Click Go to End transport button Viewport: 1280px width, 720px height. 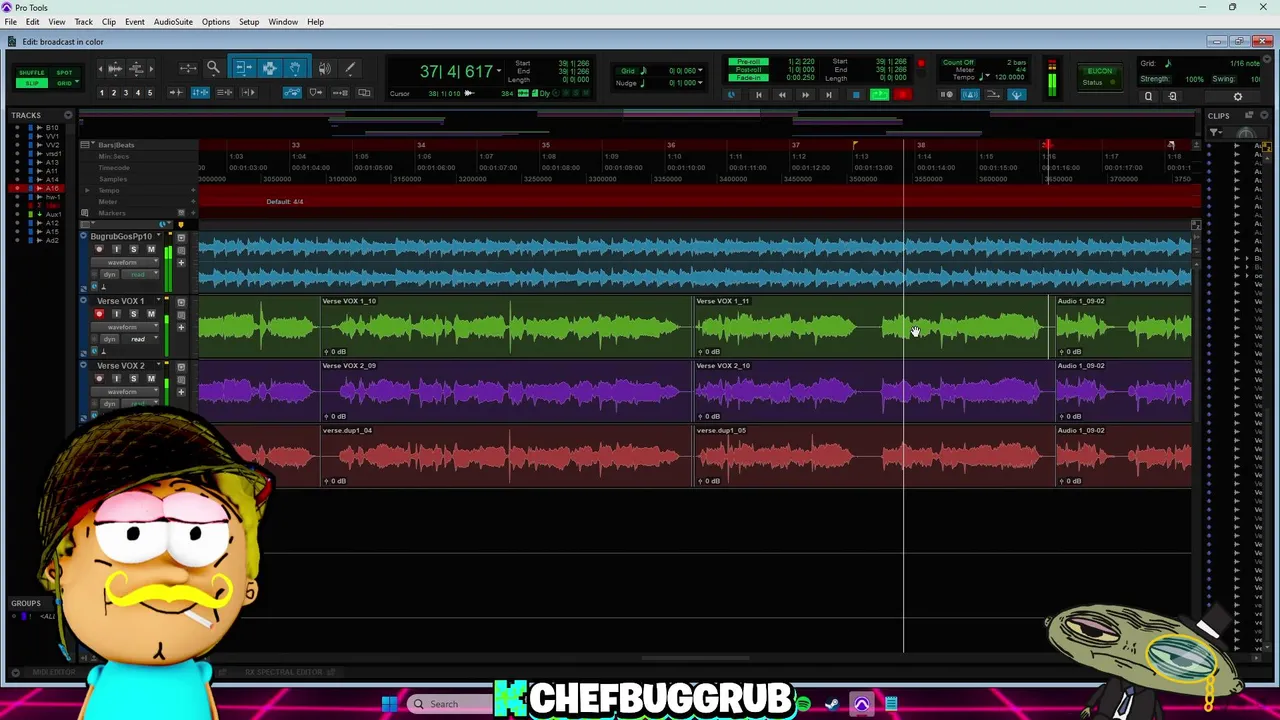click(828, 95)
